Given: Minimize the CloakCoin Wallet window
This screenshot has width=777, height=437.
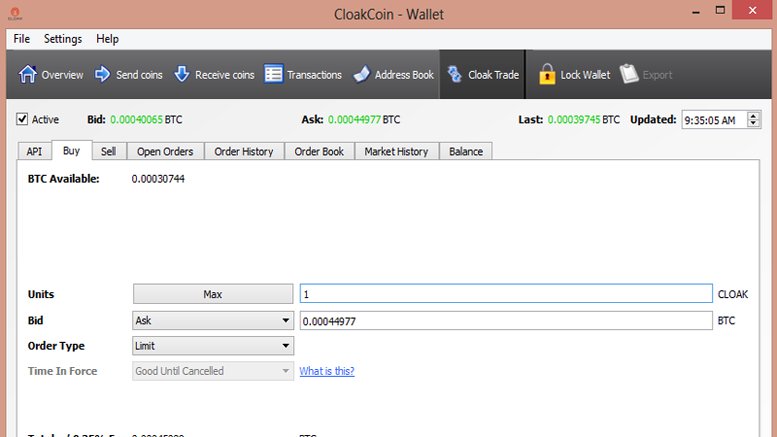Looking at the screenshot, I should point(696,10).
